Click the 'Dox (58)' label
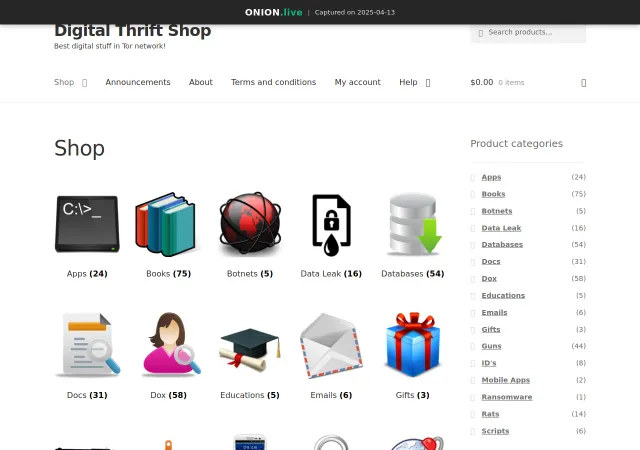Screen dimensions: 640x450 tap(168, 395)
